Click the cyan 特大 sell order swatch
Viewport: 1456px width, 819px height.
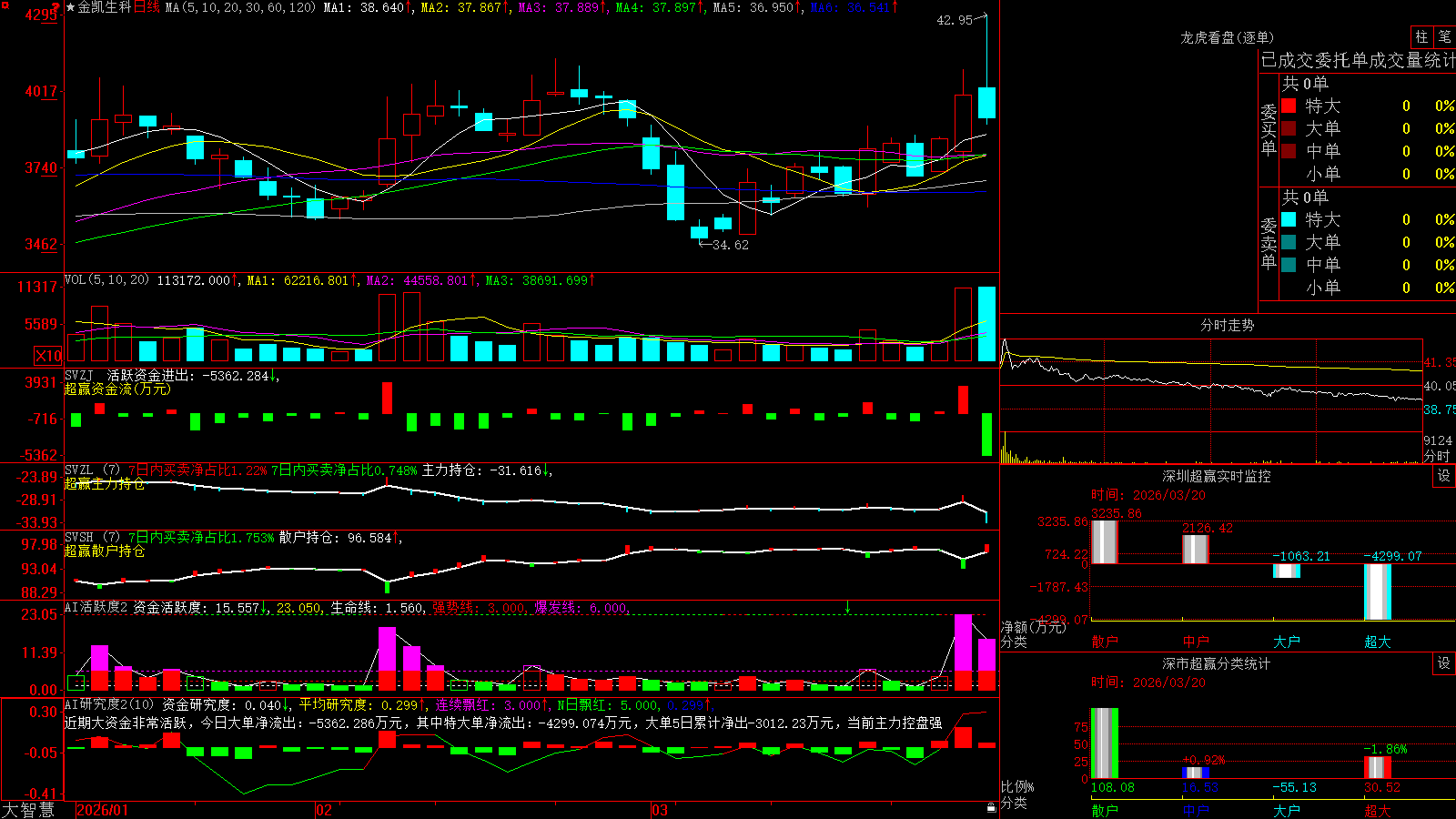[x=1289, y=219]
